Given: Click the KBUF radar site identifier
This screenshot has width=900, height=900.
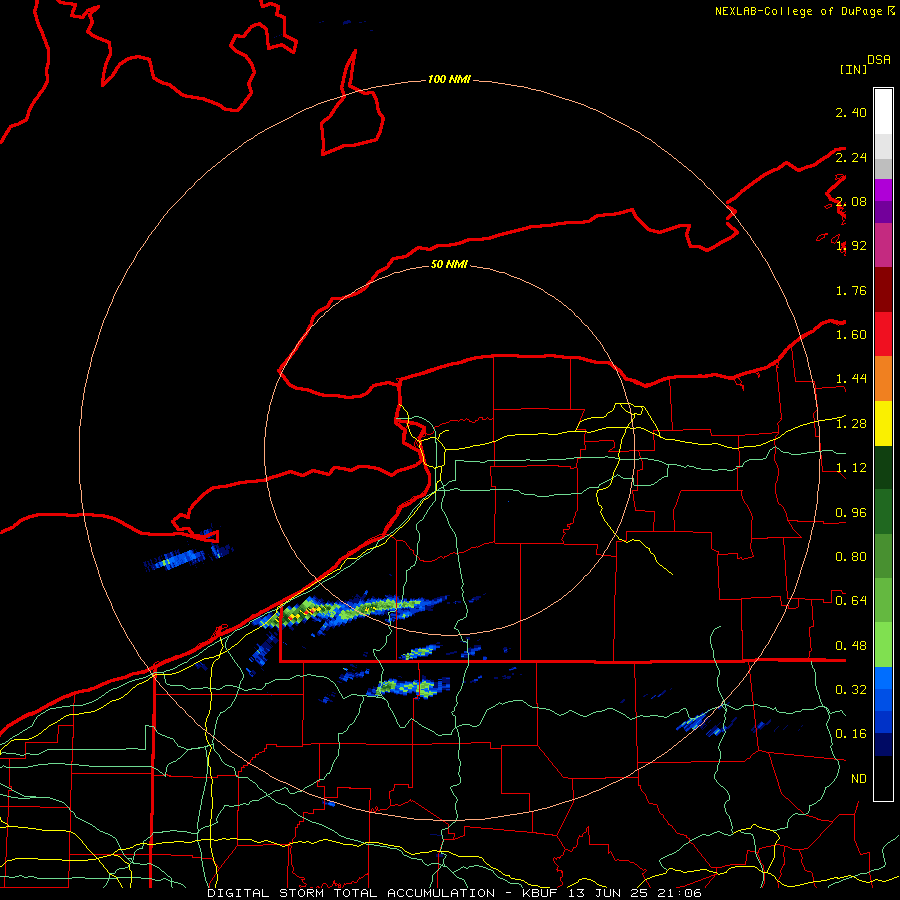Looking at the screenshot, I should tap(541, 893).
